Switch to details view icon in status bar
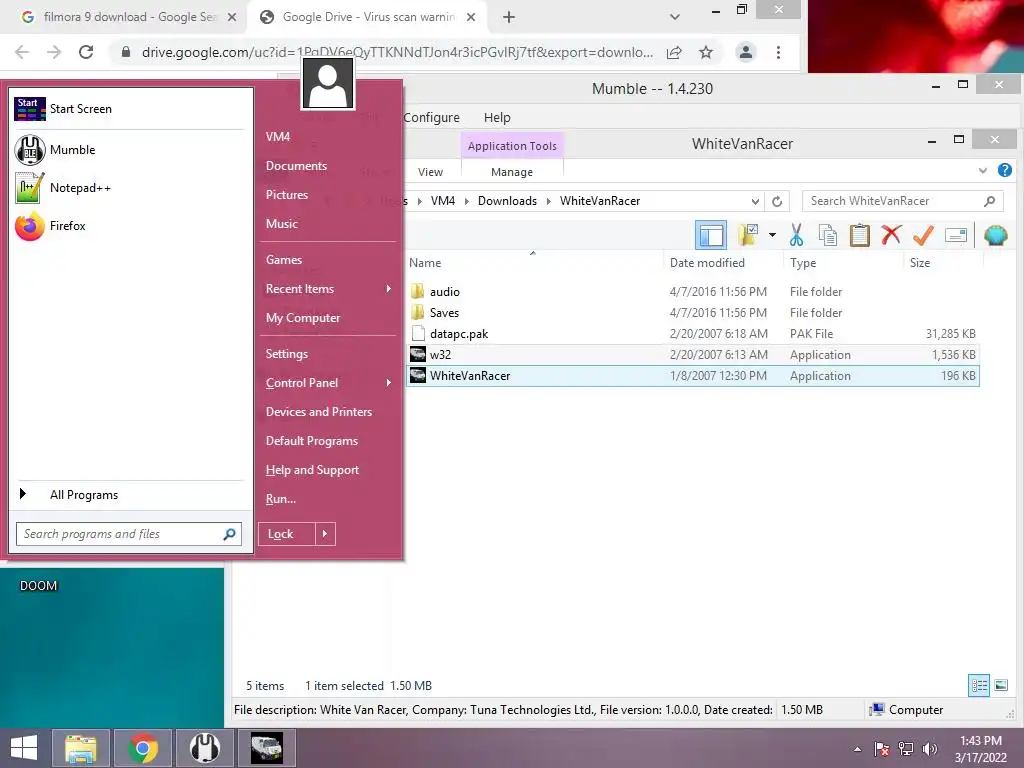This screenshot has height=768, width=1024. (979, 685)
